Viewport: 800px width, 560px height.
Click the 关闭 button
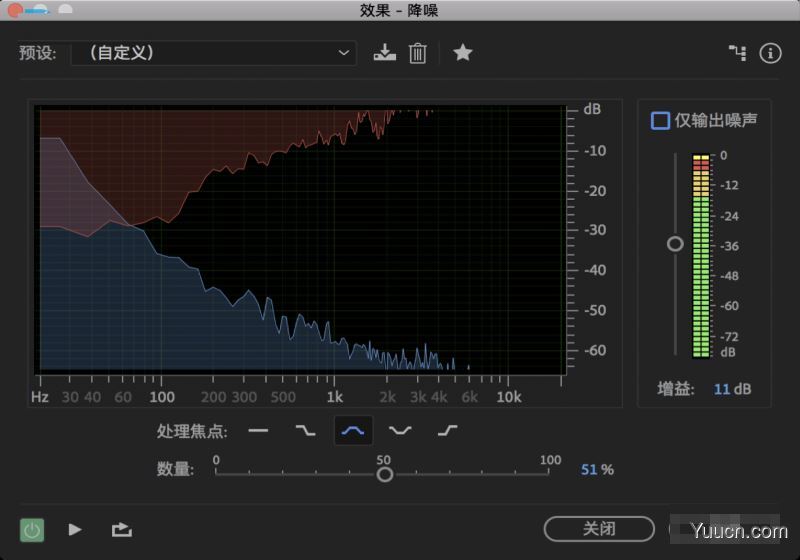pos(599,529)
